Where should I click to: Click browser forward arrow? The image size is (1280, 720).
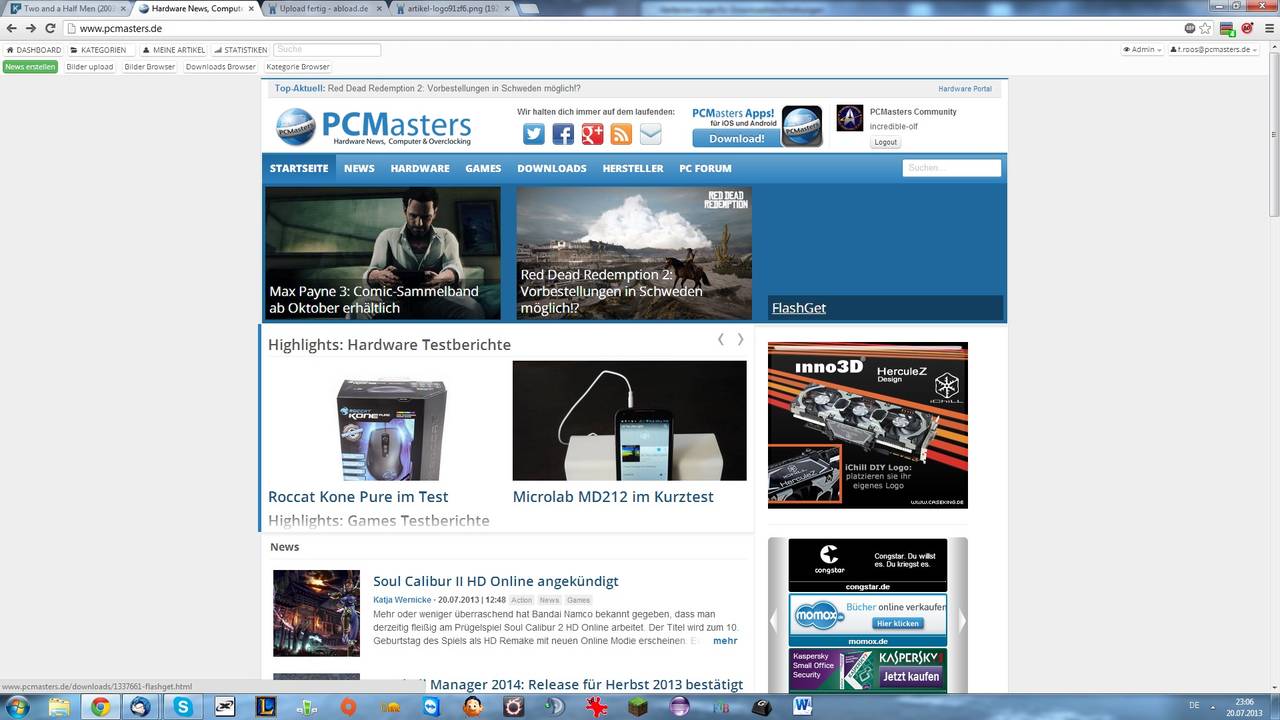31,28
